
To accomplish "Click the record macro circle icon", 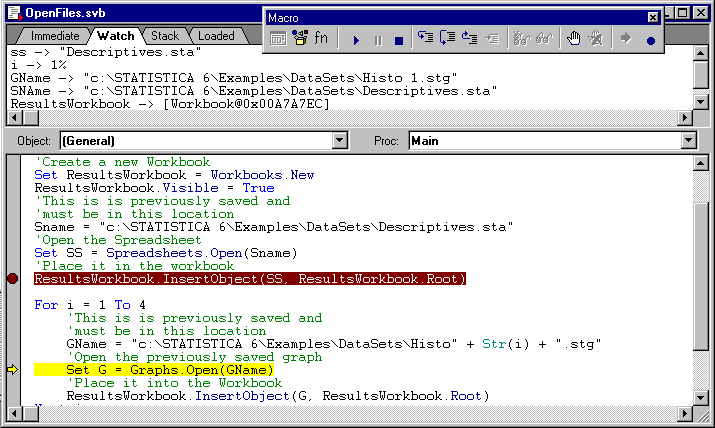I will pos(651,40).
